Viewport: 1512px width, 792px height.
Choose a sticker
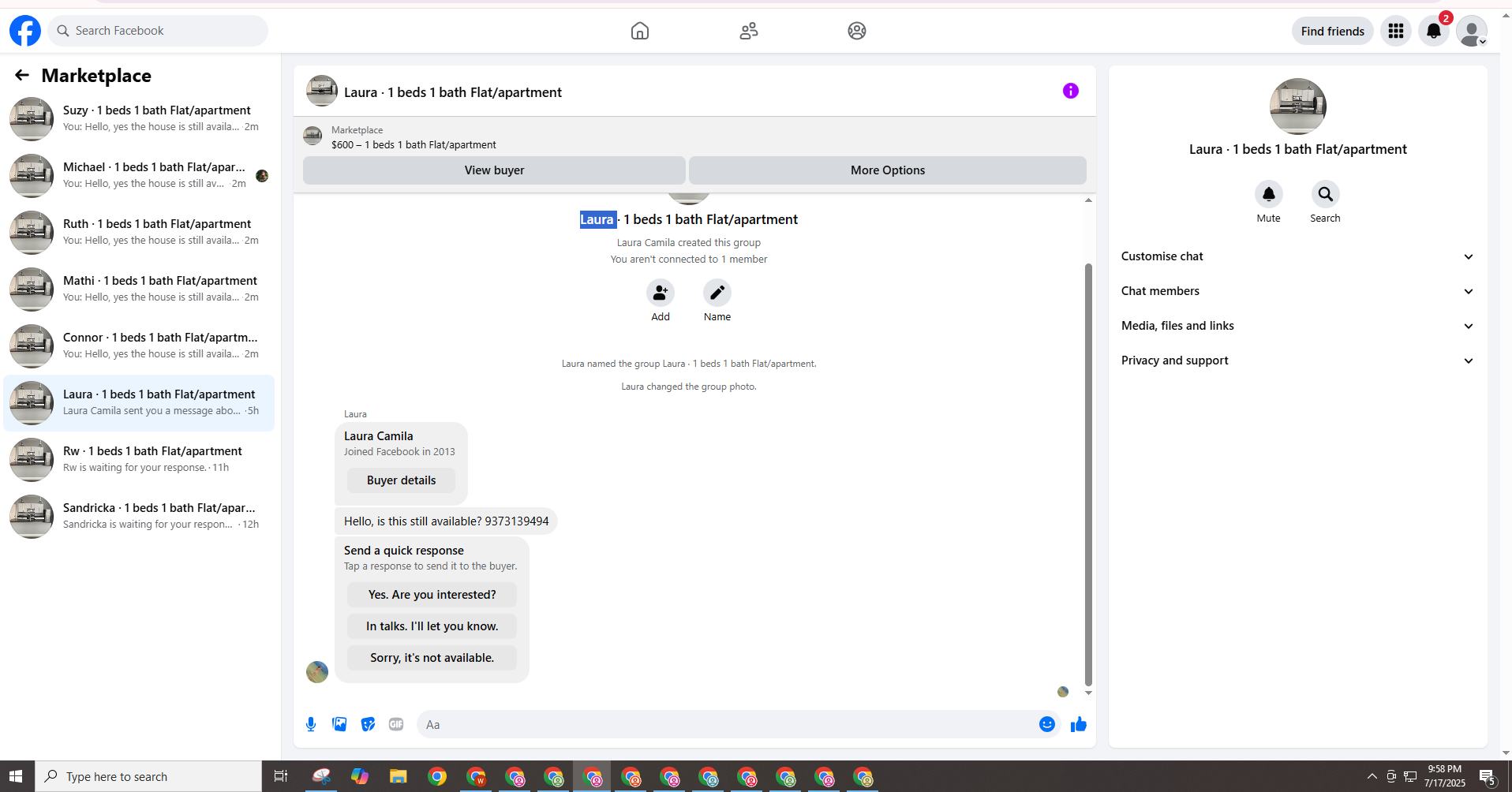[x=368, y=724]
